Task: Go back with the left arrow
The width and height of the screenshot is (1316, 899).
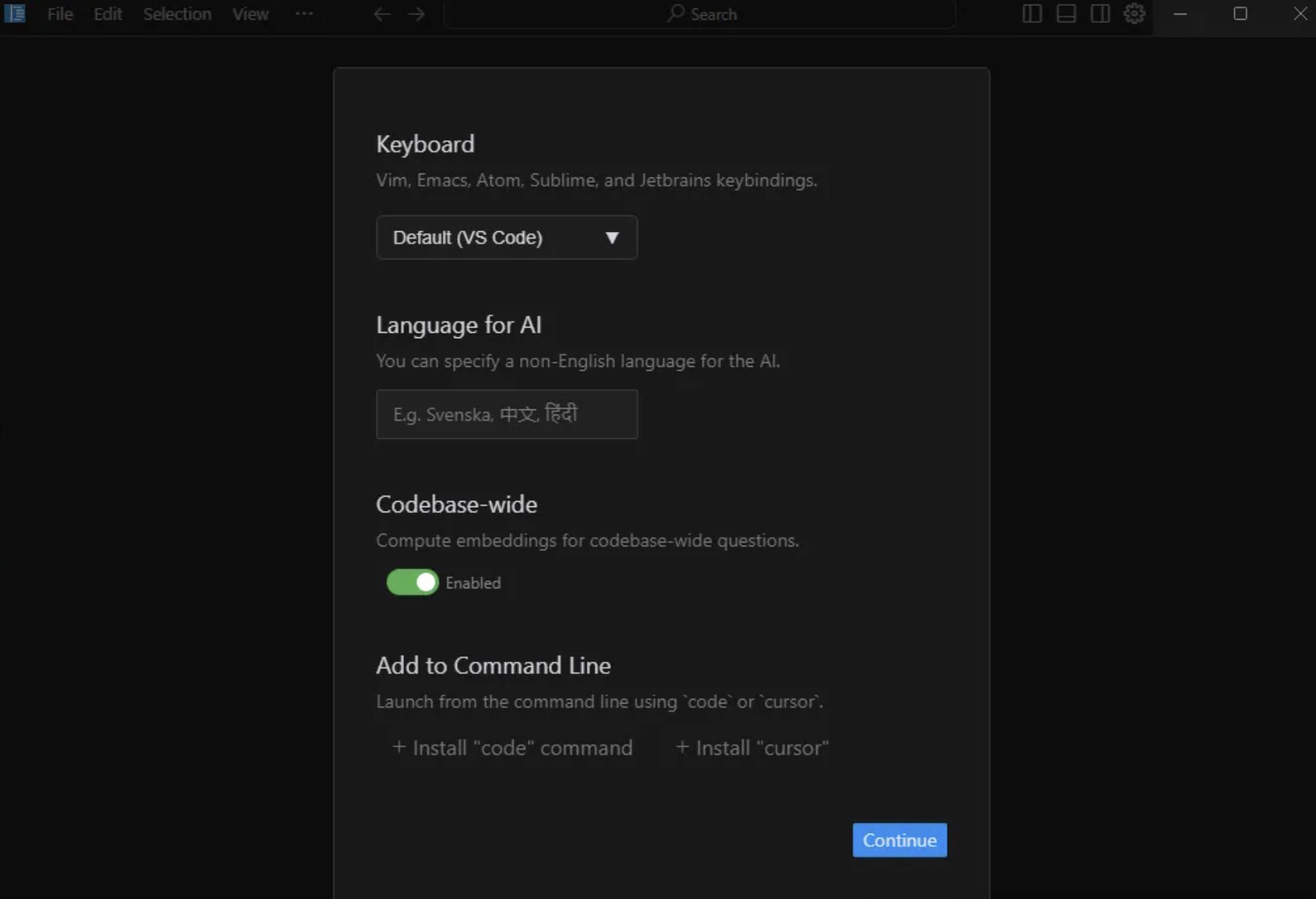Action: pyautogui.click(x=382, y=14)
